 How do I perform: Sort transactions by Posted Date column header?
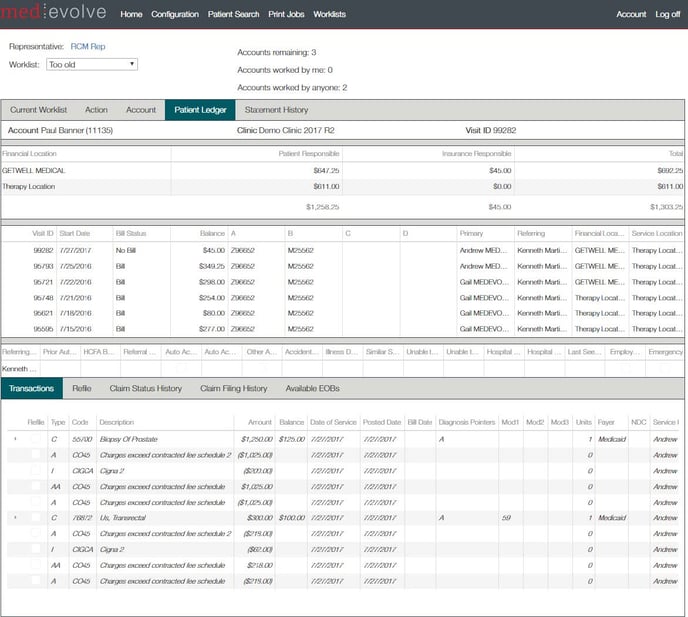381,422
